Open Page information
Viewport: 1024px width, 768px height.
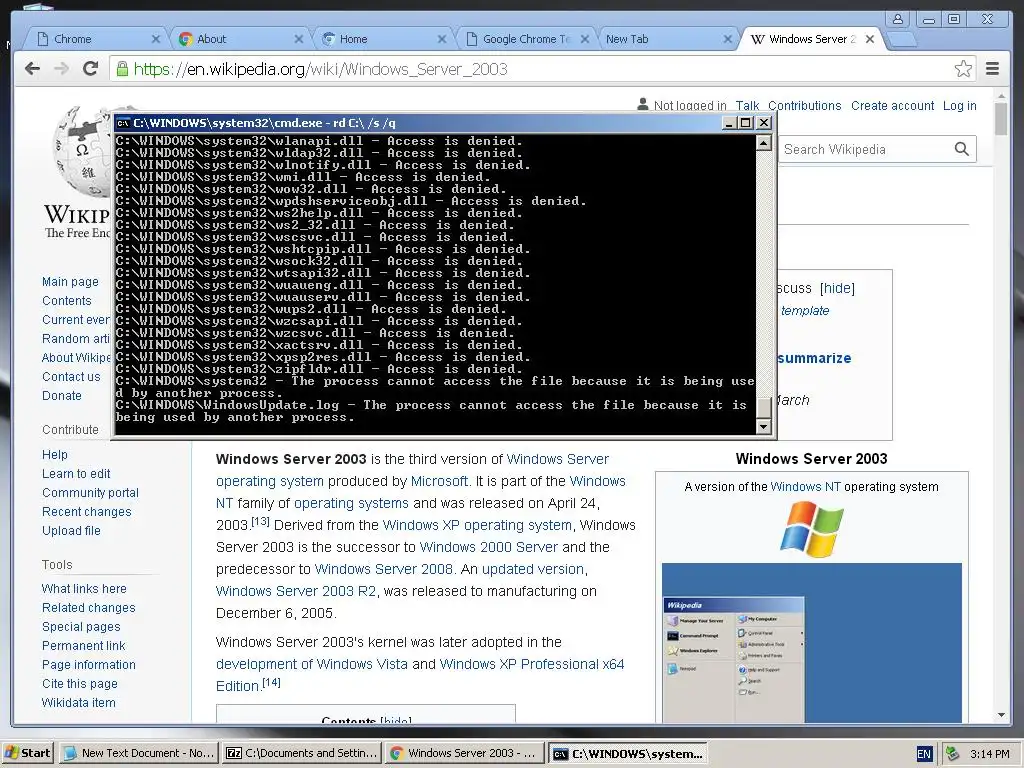[x=89, y=664]
